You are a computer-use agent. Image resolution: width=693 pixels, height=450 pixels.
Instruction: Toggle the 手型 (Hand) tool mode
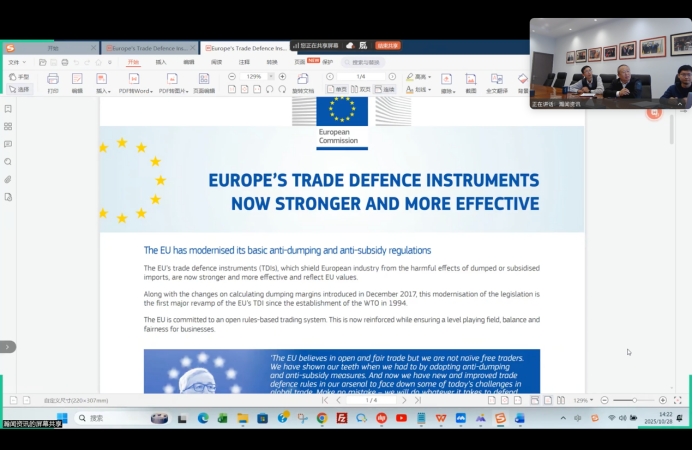click(x=19, y=76)
